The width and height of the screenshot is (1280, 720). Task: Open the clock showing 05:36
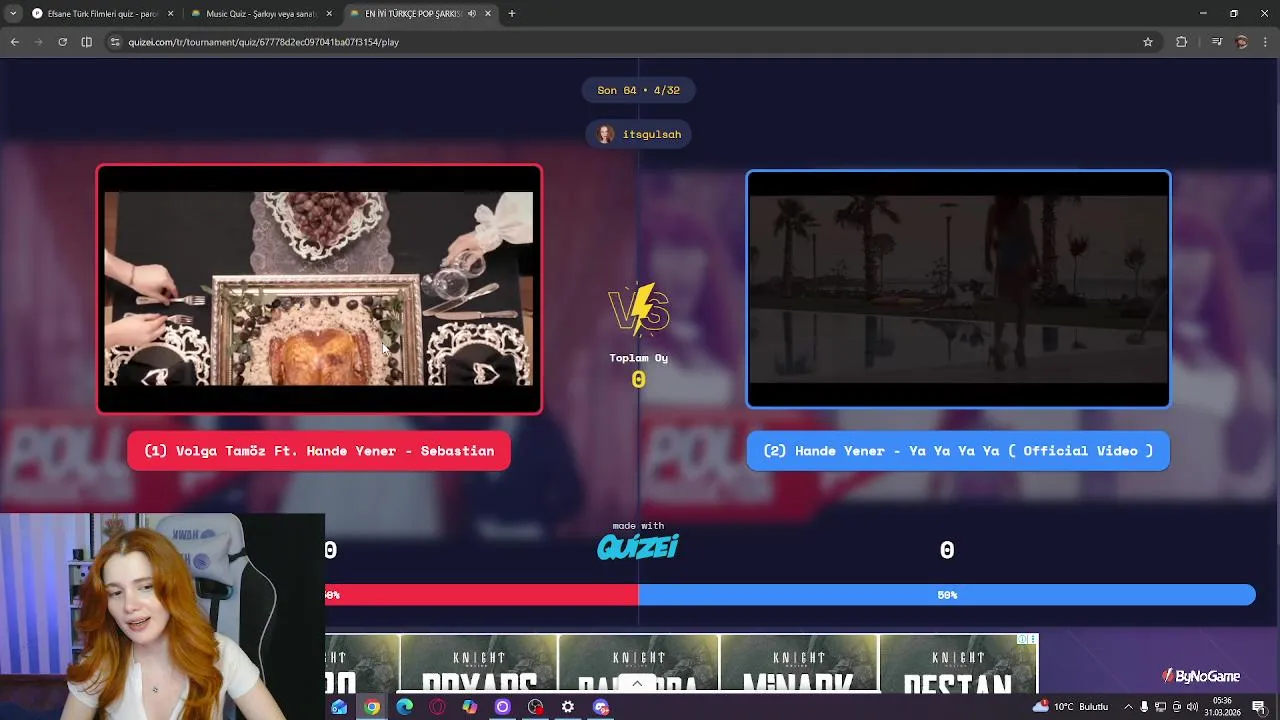pos(1222,707)
